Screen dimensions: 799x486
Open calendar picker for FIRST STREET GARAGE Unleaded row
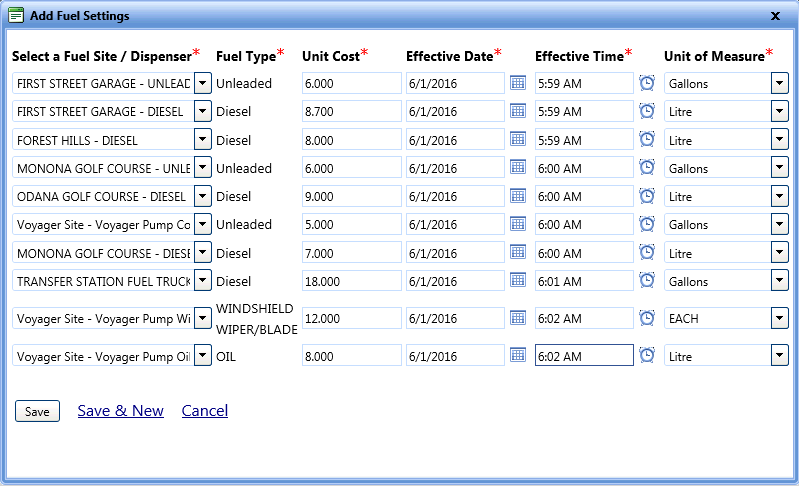coord(518,83)
